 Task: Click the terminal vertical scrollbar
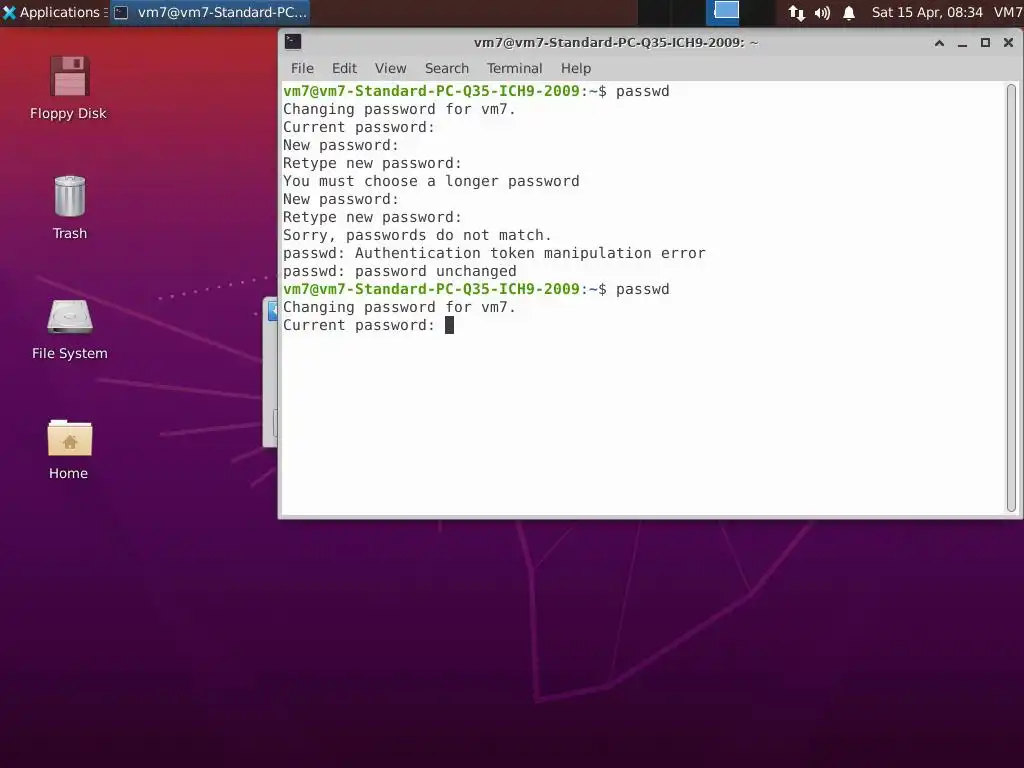[1011, 298]
